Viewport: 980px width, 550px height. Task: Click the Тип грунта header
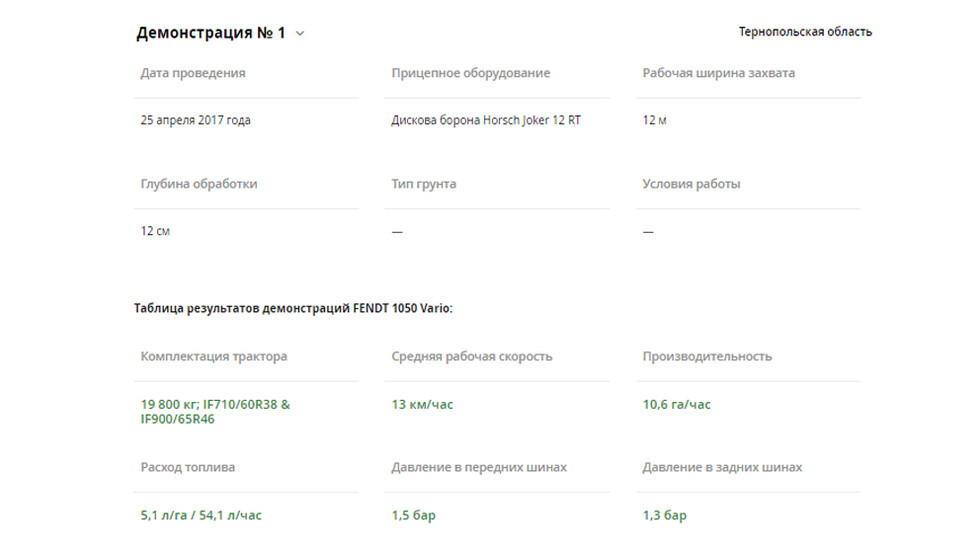[x=424, y=184]
